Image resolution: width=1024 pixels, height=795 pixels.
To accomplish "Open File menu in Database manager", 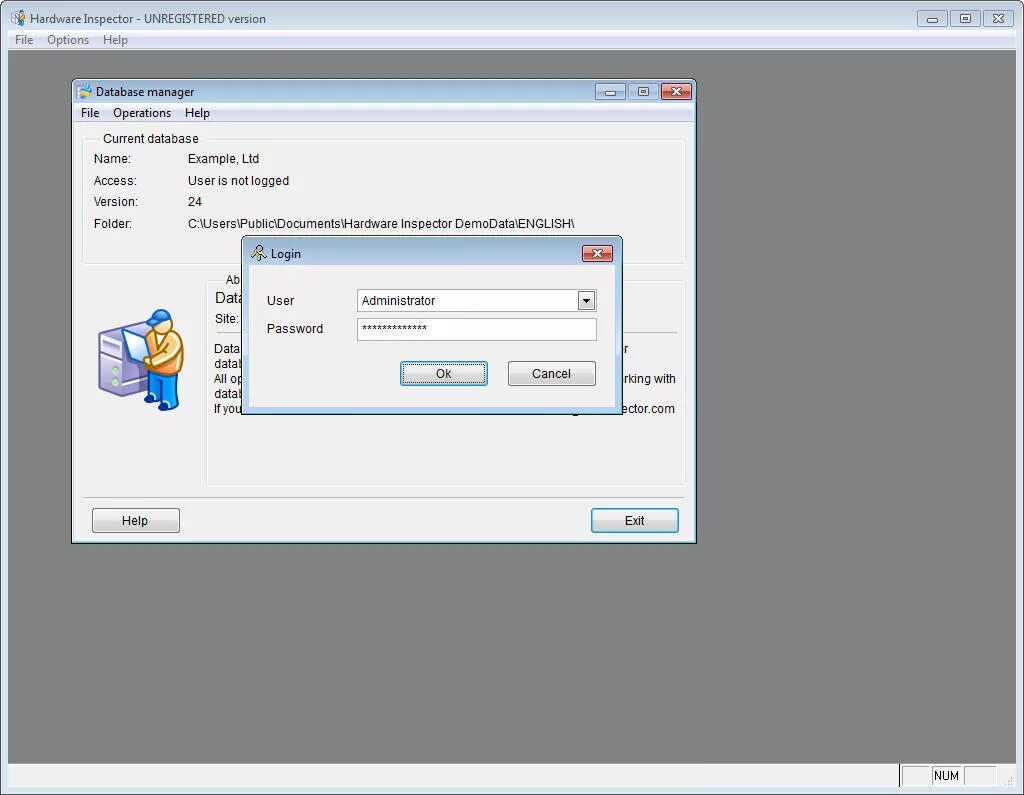I will tap(90, 113).
